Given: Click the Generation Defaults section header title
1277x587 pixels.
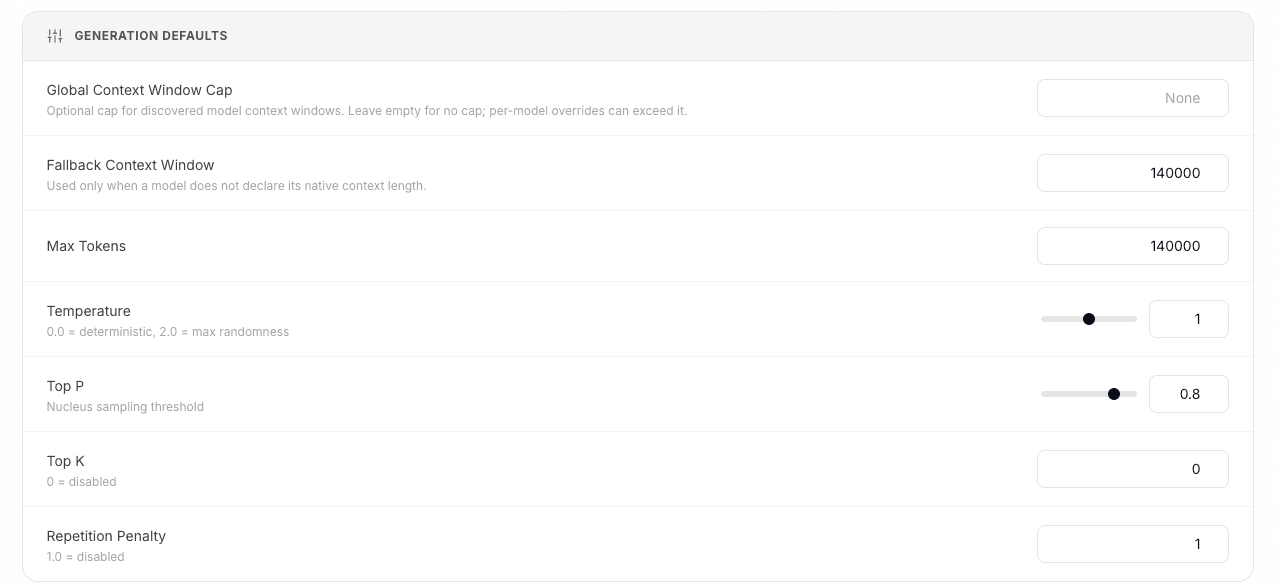Looking at the screenshot, I should (x=151, y=36).
